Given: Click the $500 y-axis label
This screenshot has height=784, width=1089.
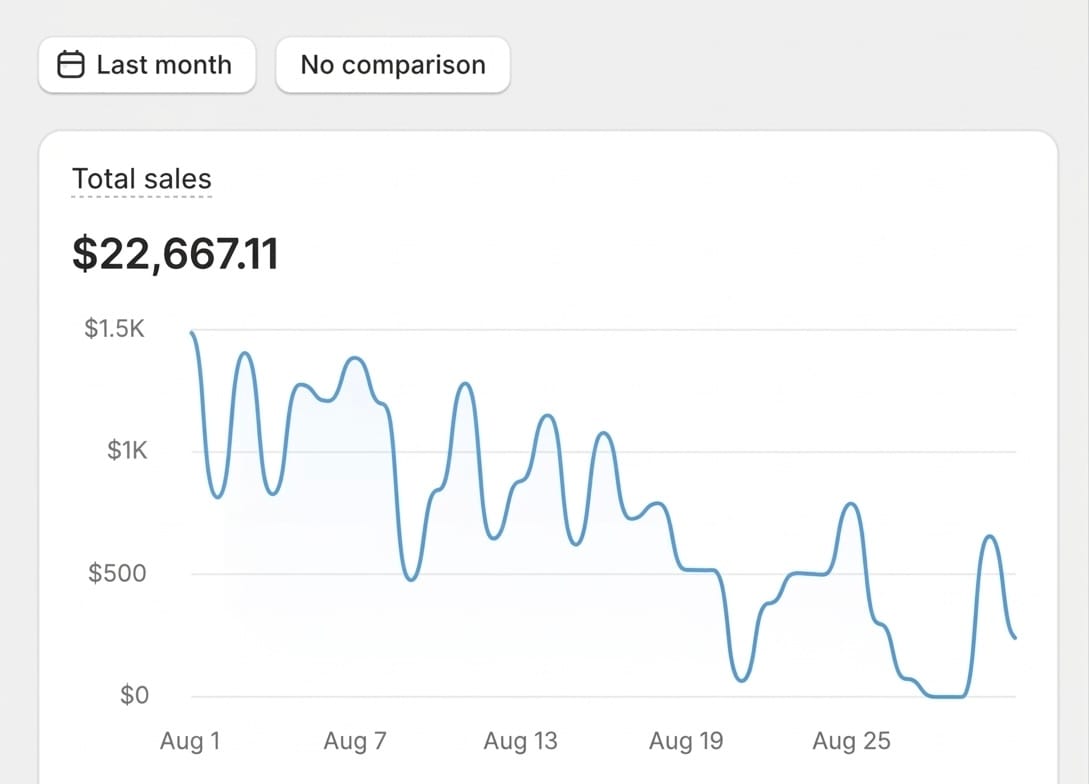Looking at the screenshot, I should (x=118, y=573).
